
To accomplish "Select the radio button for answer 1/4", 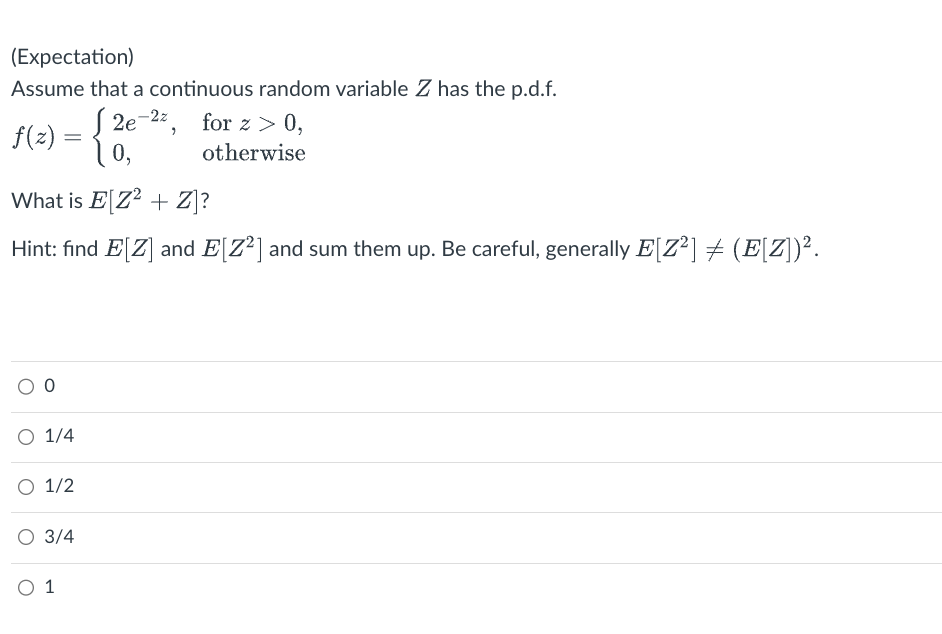I will [x=25, y=436].
